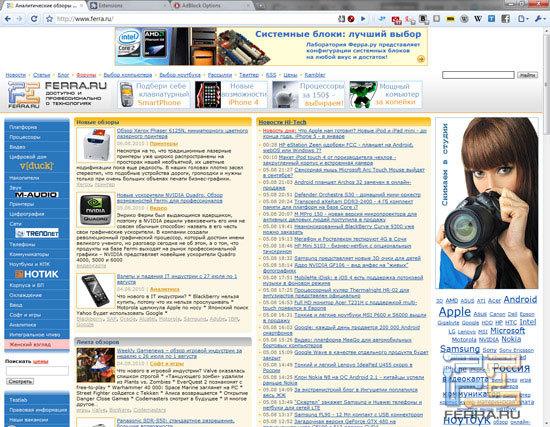Bookmark this page with the star icon
Screen dimensions: 550x427
point(49,19)
